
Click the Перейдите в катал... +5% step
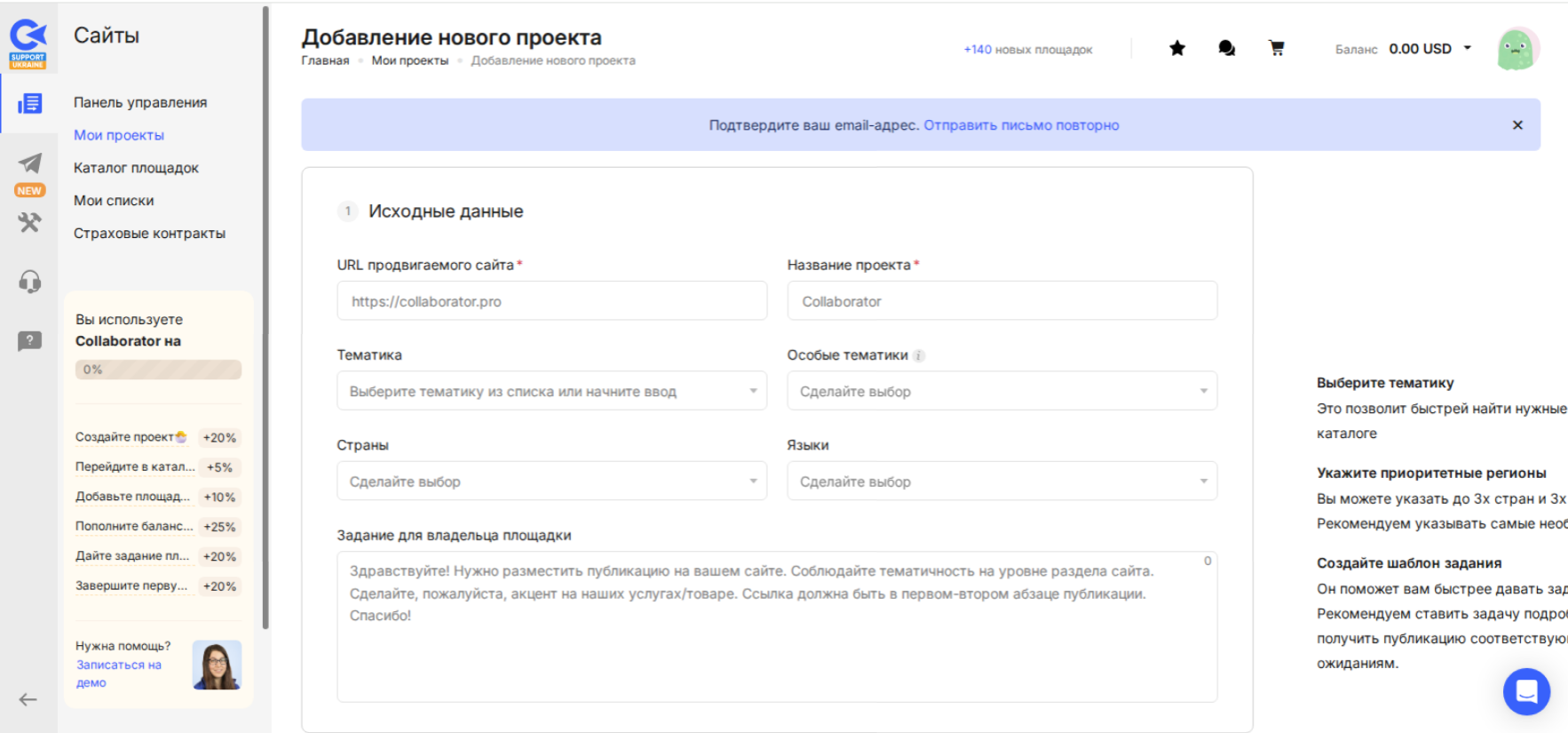(157, 467)
